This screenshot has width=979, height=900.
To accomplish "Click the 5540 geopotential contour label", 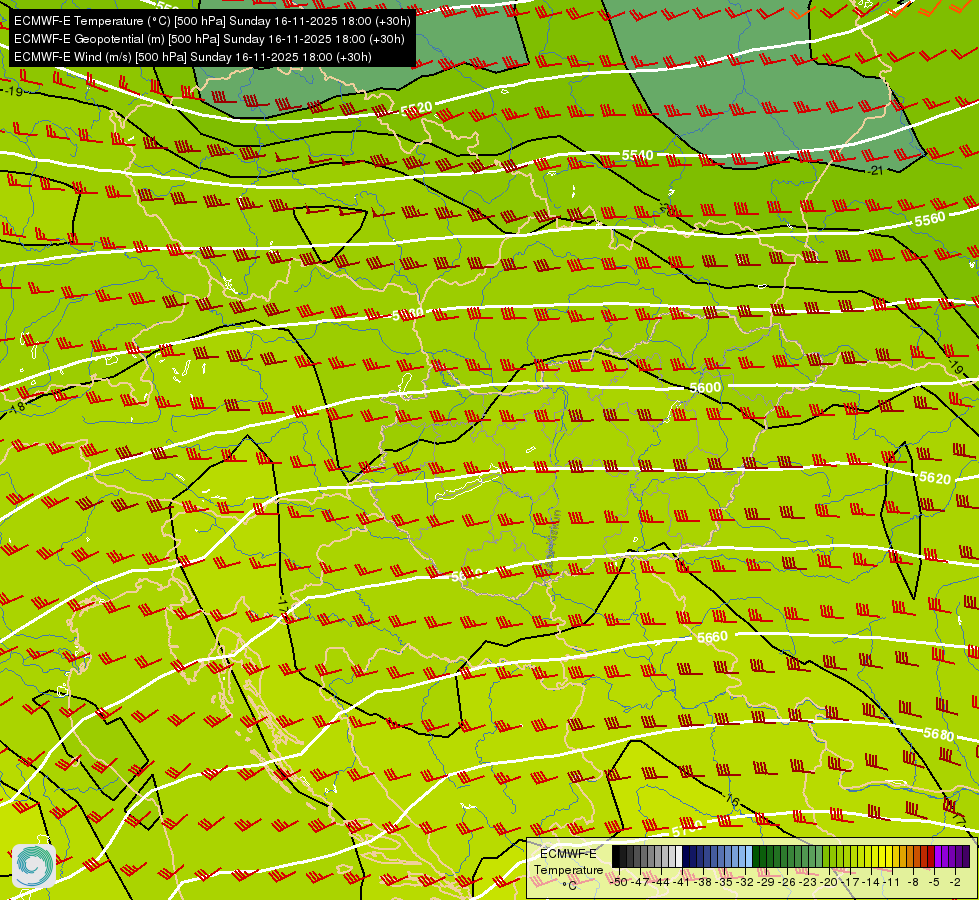I will coord(637,155).
